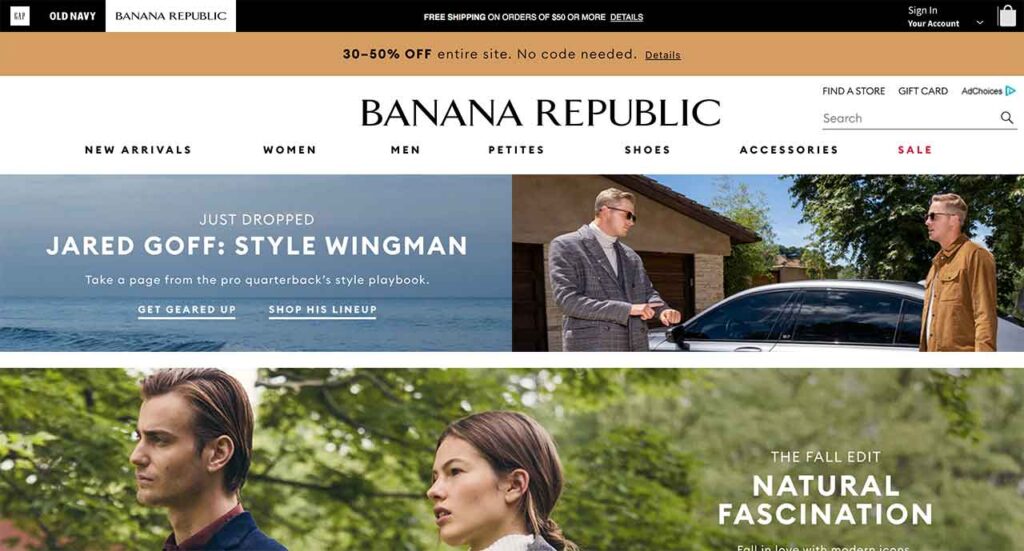1024x551 pixels.
Task: Expand the Sign In account chevron
Action: coord(980,22)
